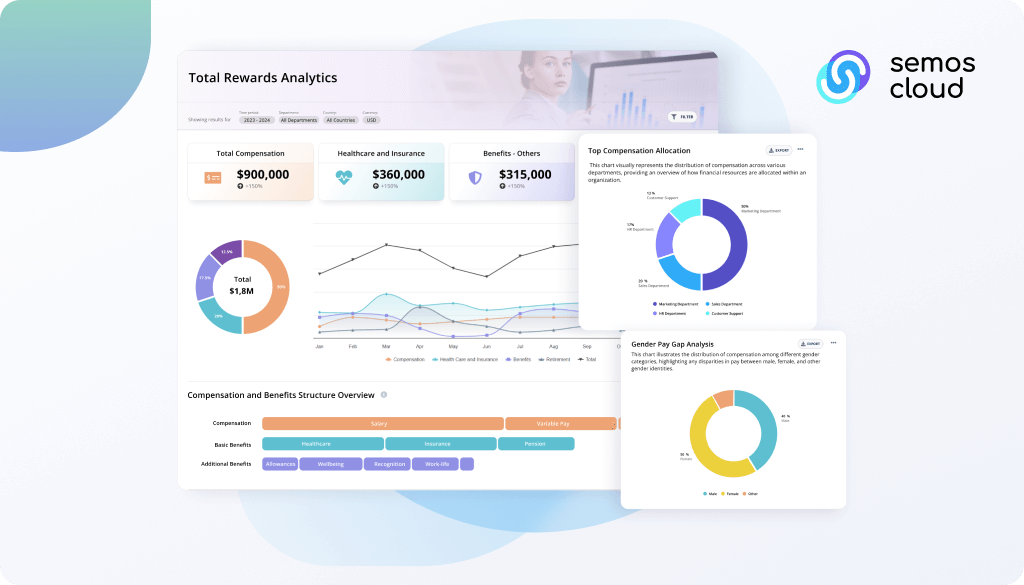The image size is (1024, 585).
Task: Open more options on Top Compensation Allocation card
Action: (x=801, y=150)
